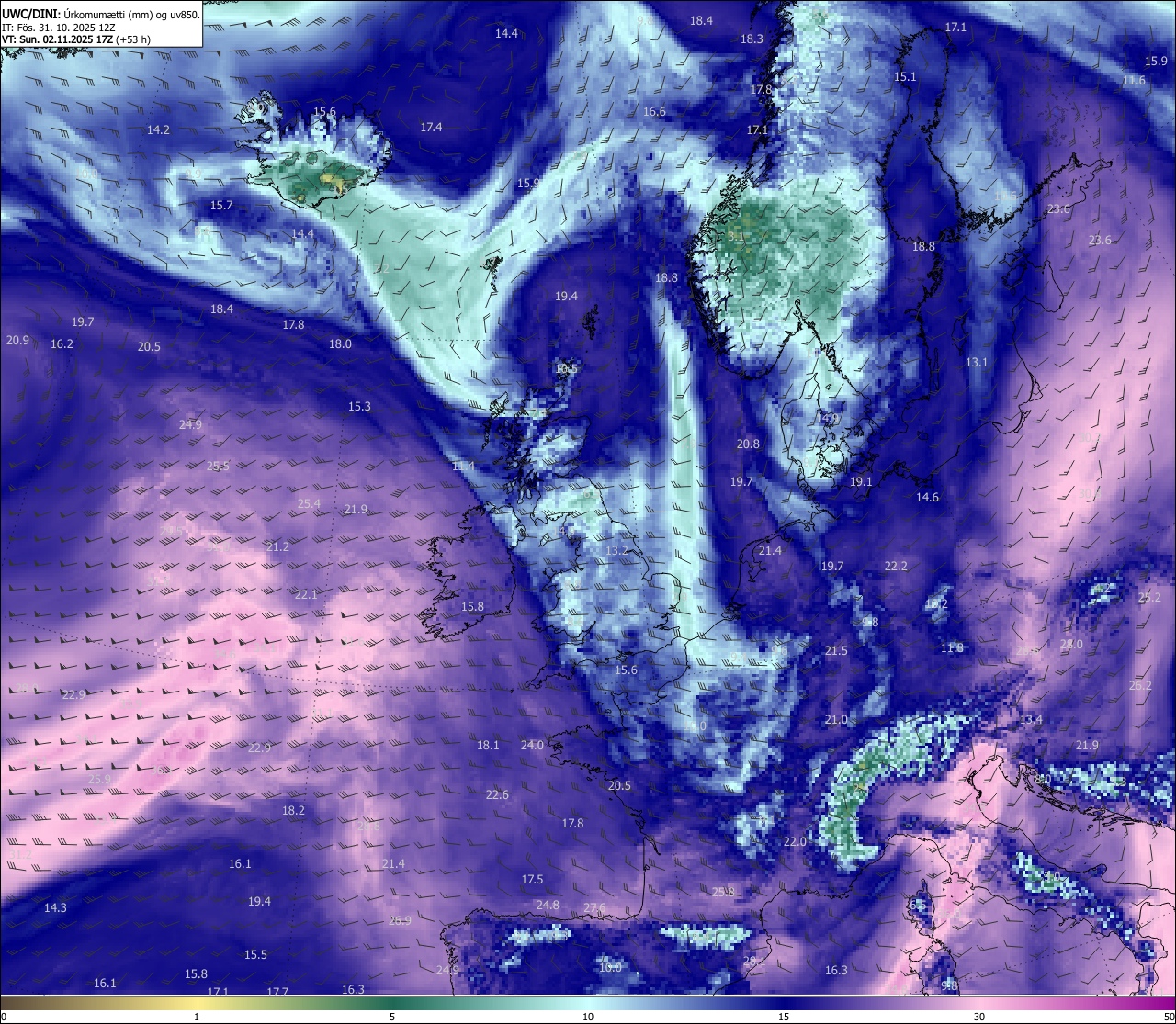This screenshot has height=1024, width=1176.
Task: Click the map value '15.5'
Action: [255, 954]
